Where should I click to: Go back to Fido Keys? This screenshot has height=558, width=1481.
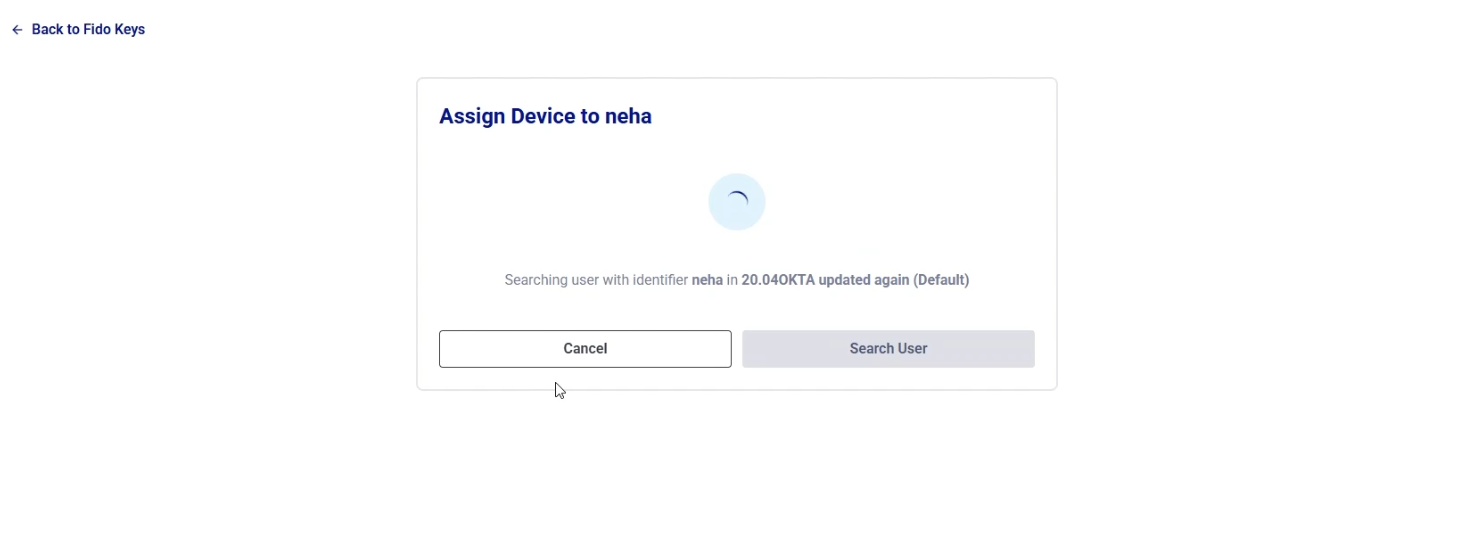[88, 30]
